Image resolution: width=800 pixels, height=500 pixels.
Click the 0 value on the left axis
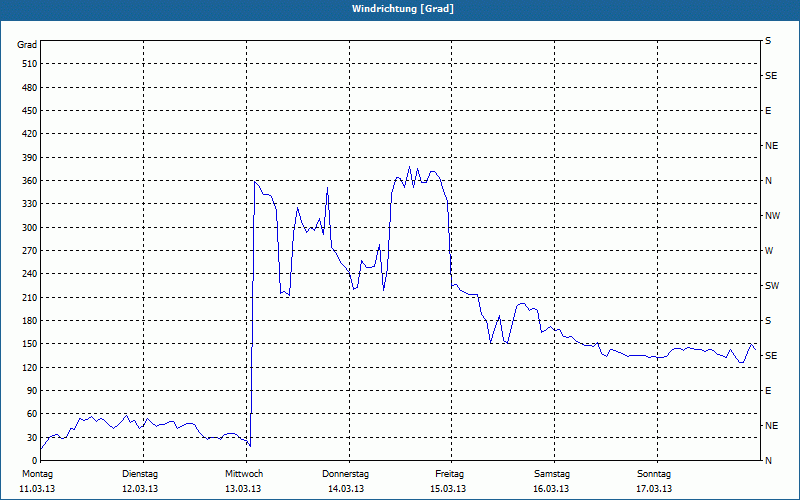point(35,461)
